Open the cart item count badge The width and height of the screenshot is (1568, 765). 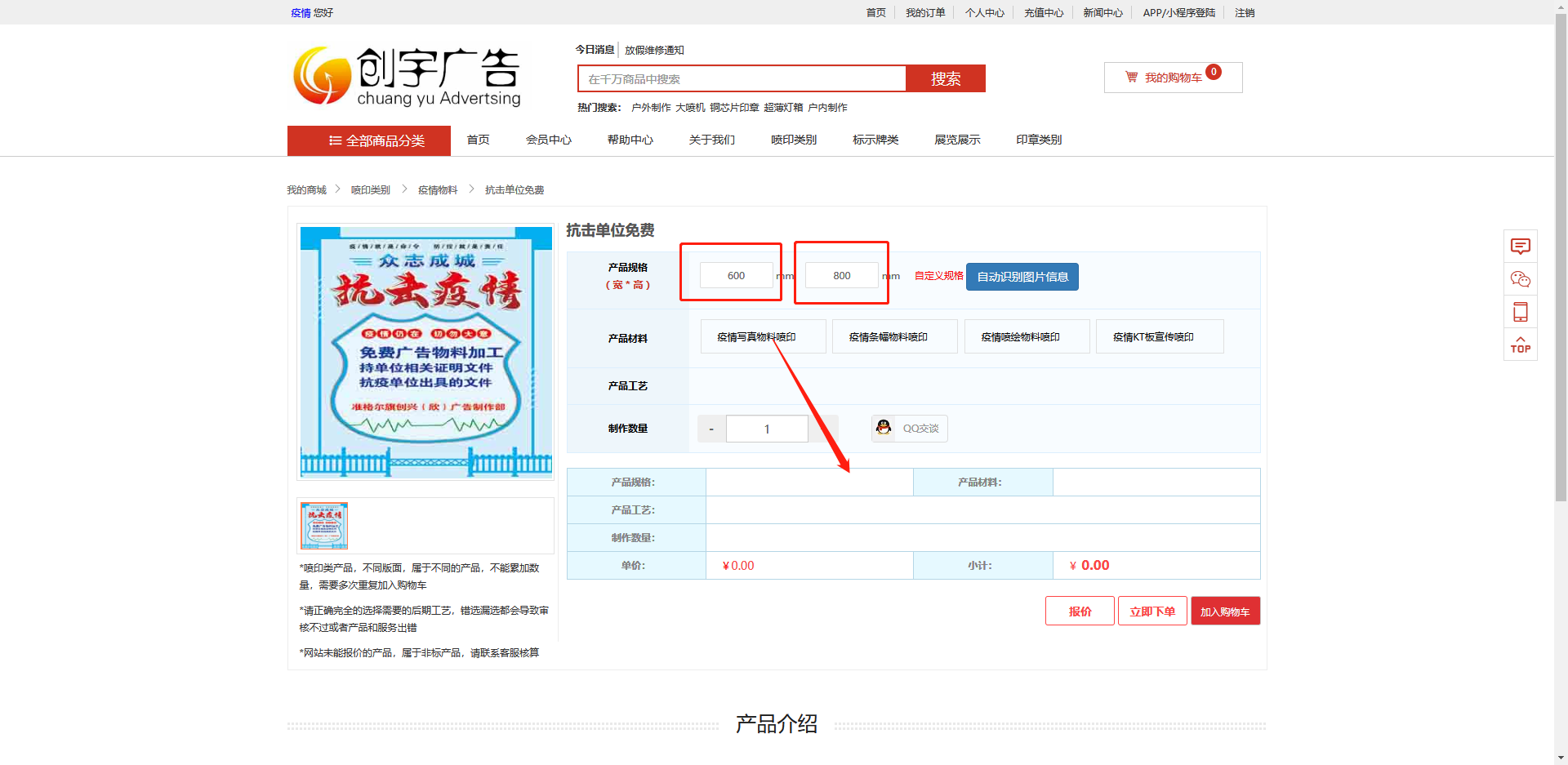coord(1214,72)
